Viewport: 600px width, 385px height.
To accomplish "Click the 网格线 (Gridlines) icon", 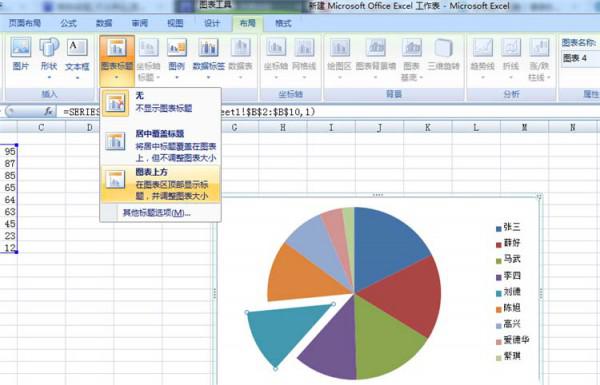I will point(304,57).
